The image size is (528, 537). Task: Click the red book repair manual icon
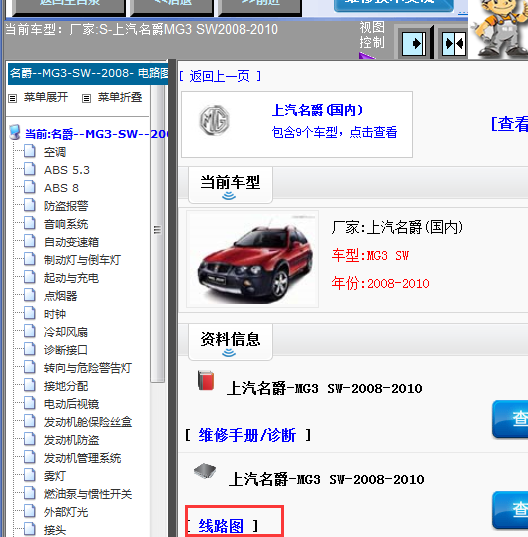[206, 380]
